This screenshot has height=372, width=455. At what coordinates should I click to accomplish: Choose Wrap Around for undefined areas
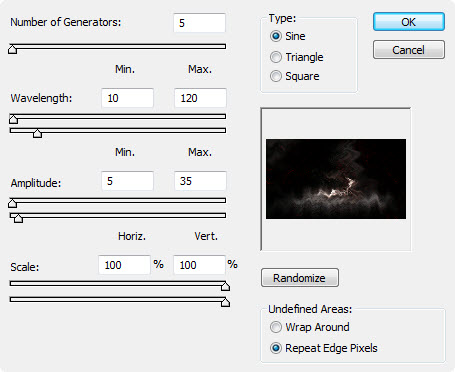click(310, 327)
